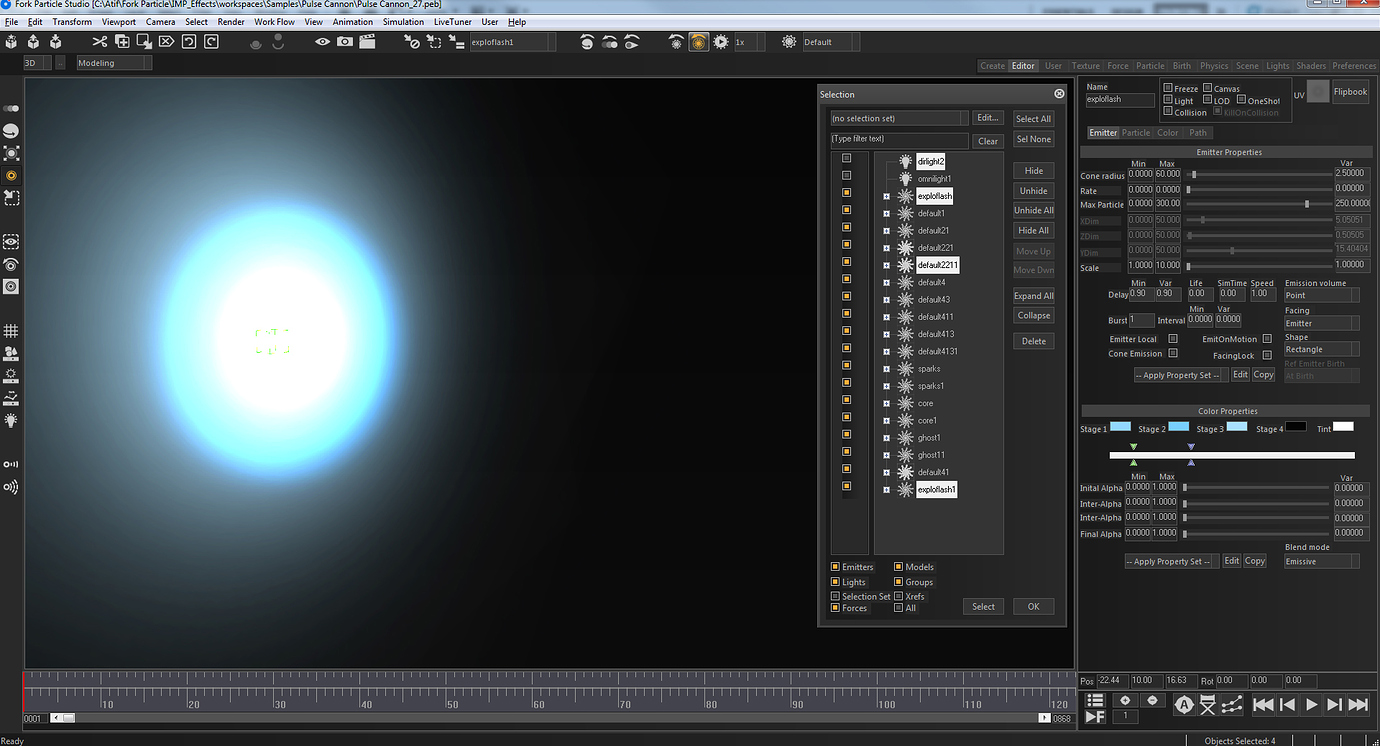Open the Emission volume dropdown showing Point

point(1321,293)
